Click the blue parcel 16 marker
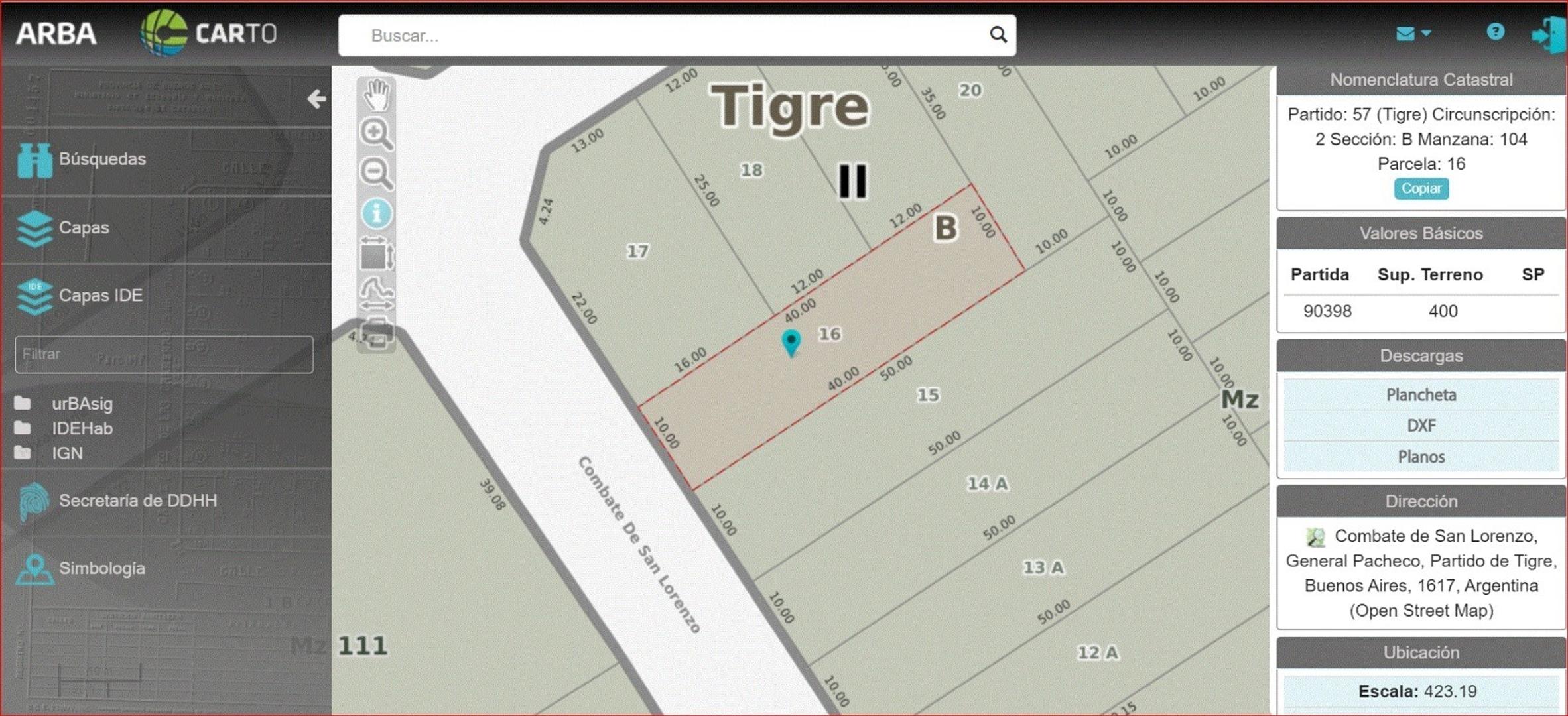Screen dimensions: 1568x716 pos(791,343)
